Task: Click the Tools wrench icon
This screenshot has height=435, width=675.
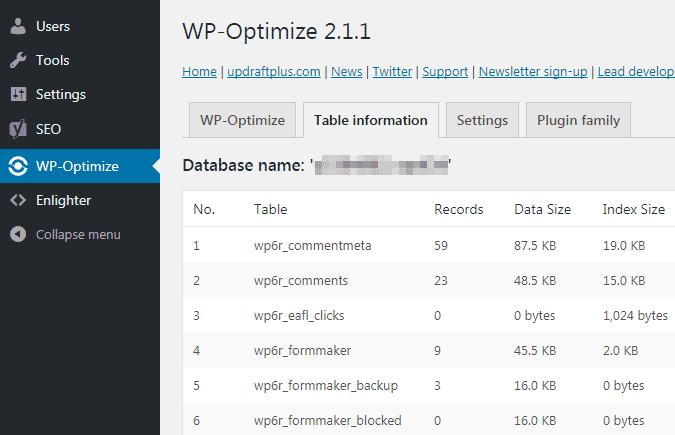Action: (x=18, y=60)
